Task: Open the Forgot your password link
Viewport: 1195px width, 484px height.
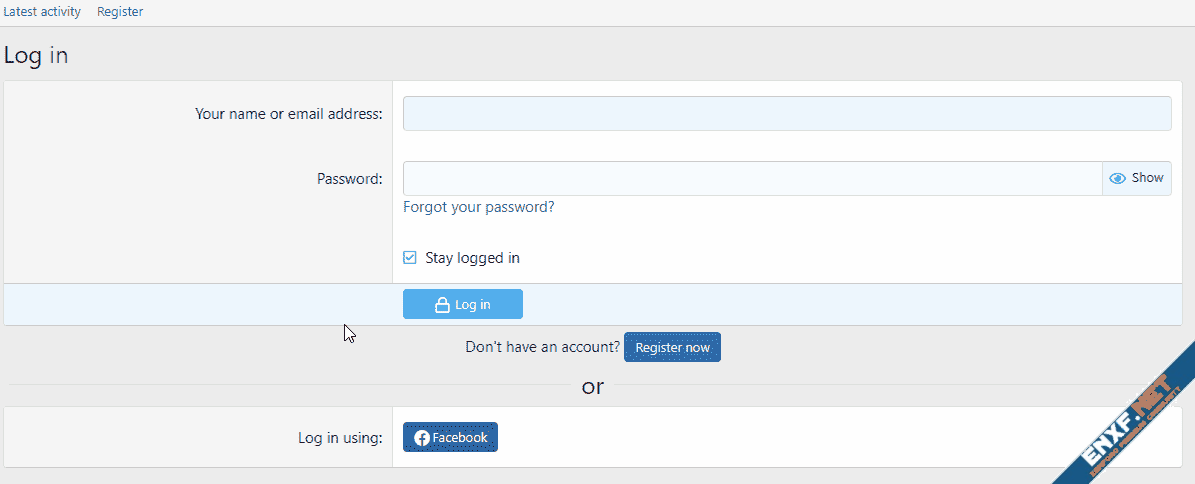Action: coord(478,207)
